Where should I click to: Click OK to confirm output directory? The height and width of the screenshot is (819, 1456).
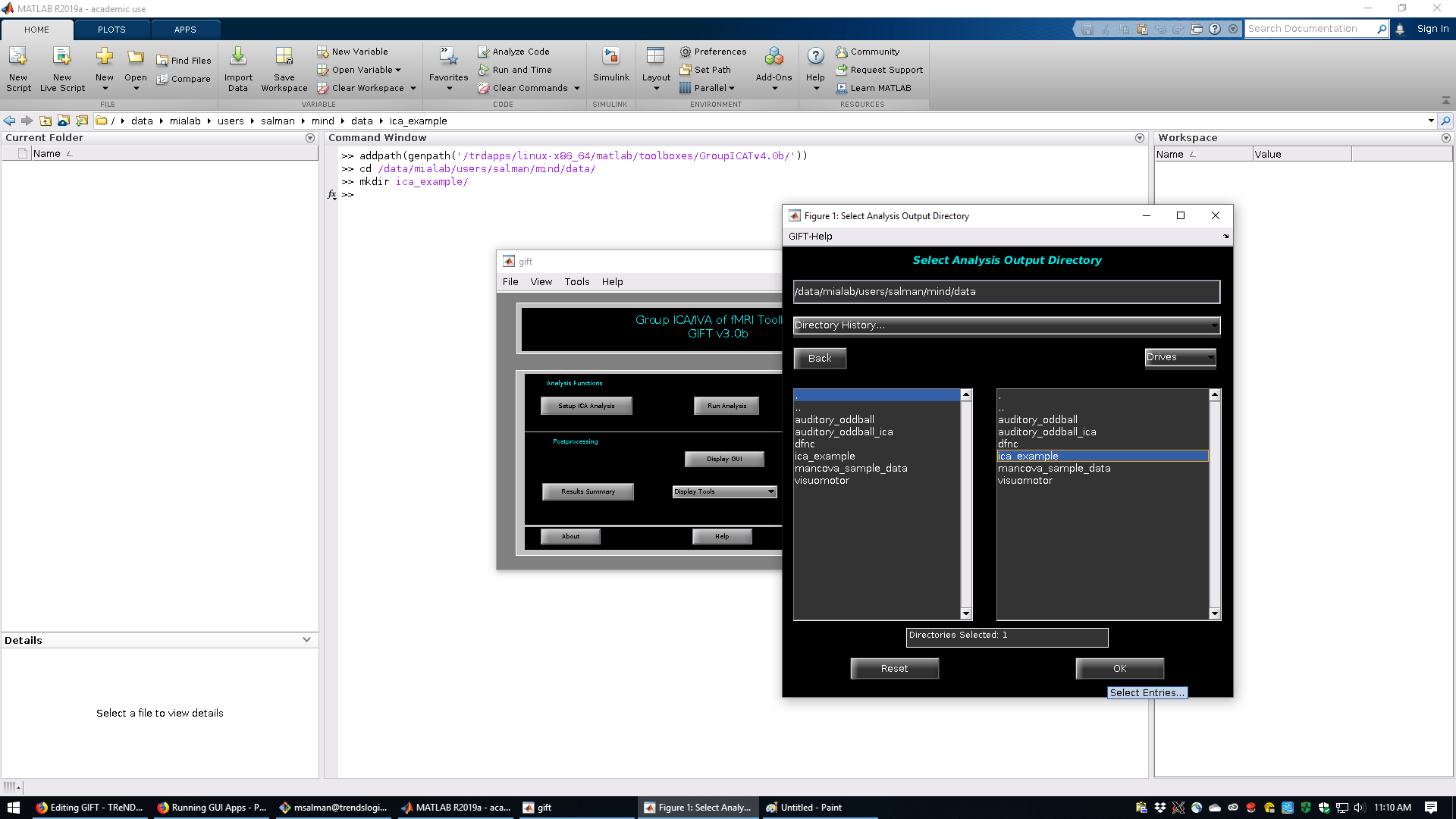1119,668
